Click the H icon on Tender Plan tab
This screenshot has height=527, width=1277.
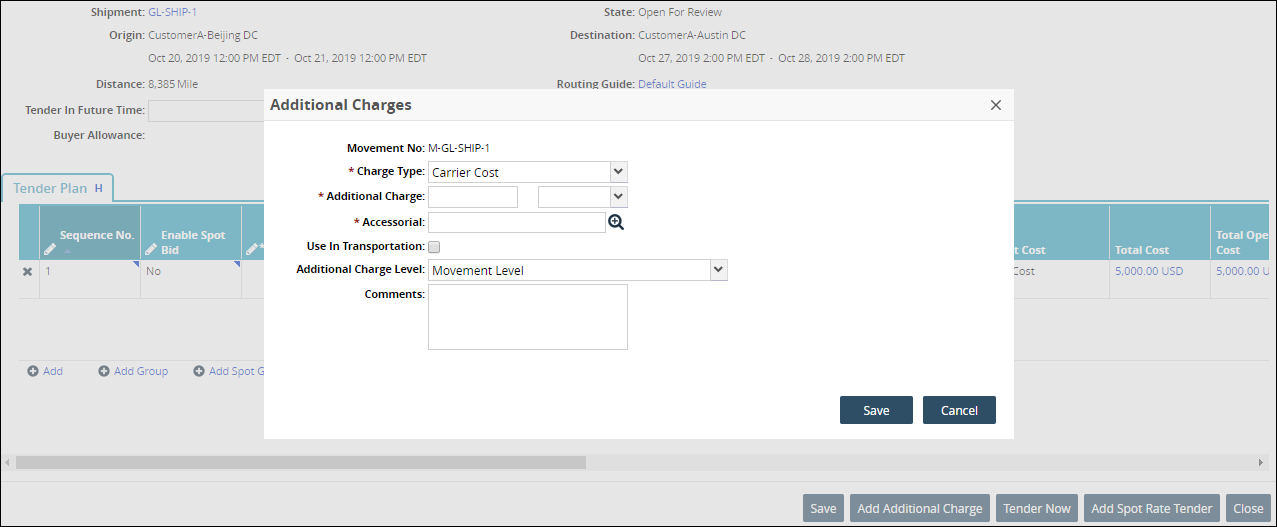pyautogui.click(x=99, y=187)
